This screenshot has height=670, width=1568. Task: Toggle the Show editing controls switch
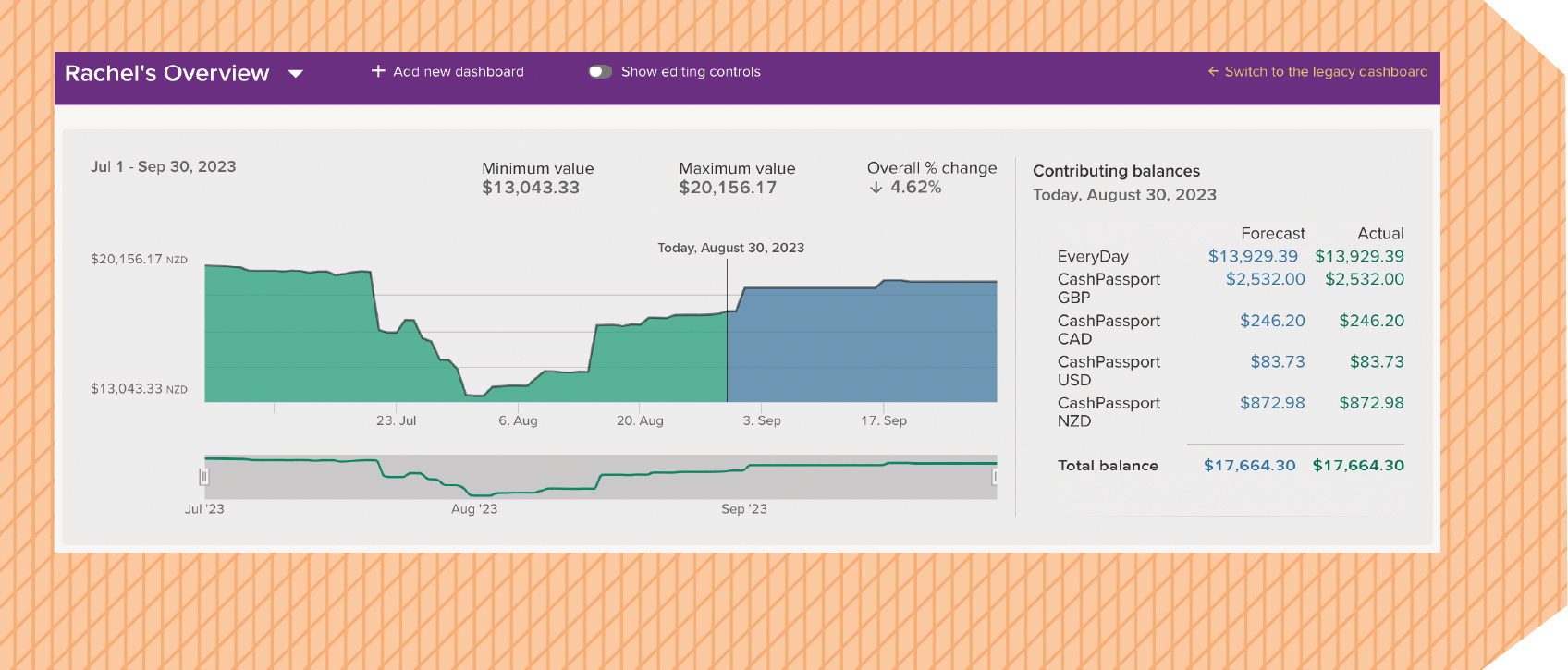[x=600, y=72]
